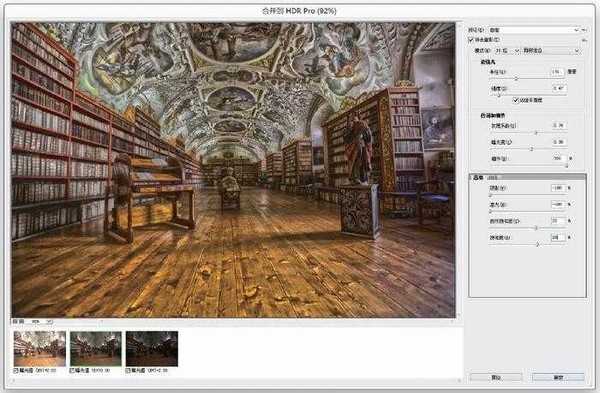Uncheck the darkest exposure thumbnail checkbox
Screen dimensions: 600x393
(128, 371)
